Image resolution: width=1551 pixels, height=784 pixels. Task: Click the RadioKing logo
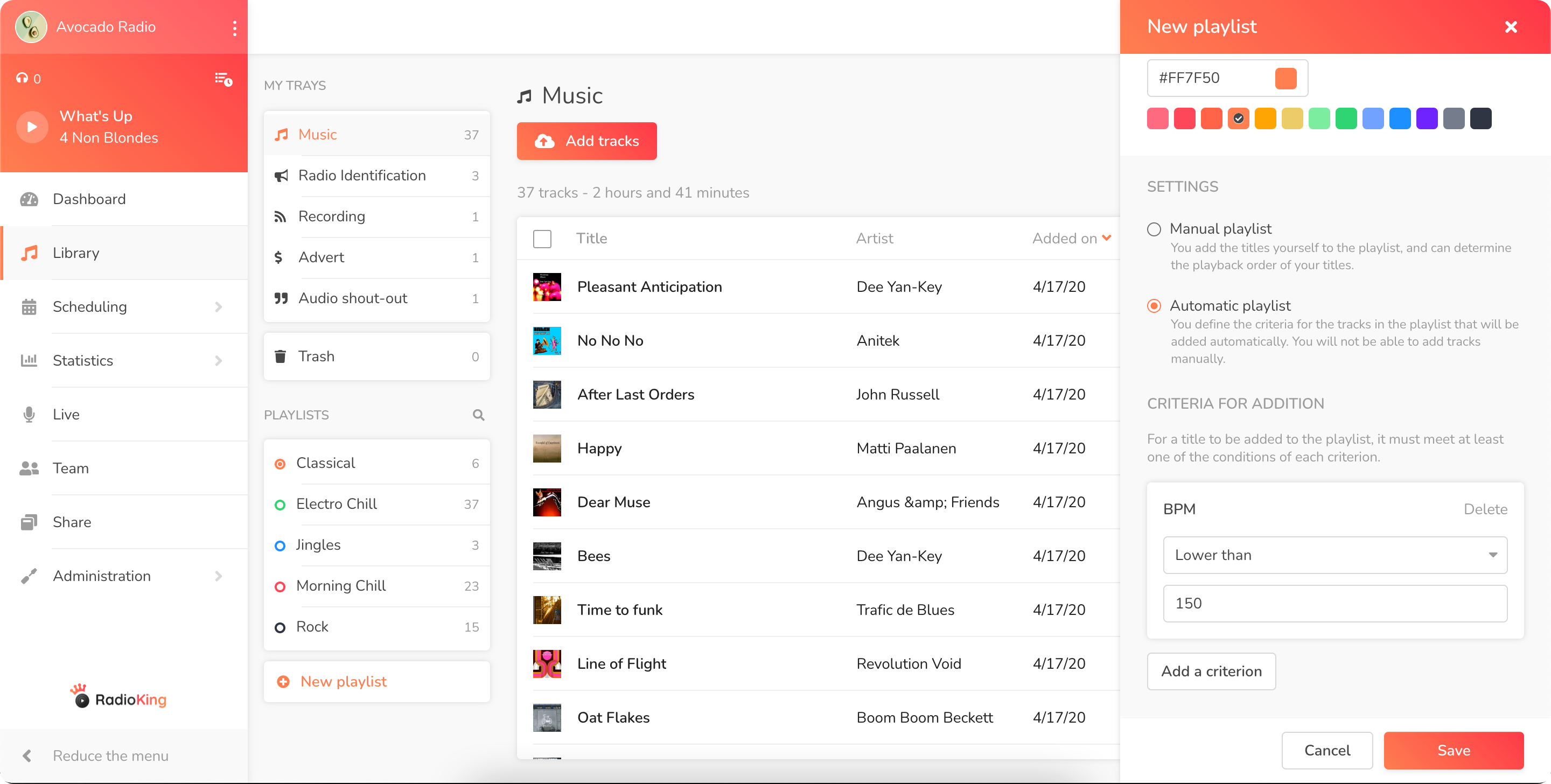(118, 697)
